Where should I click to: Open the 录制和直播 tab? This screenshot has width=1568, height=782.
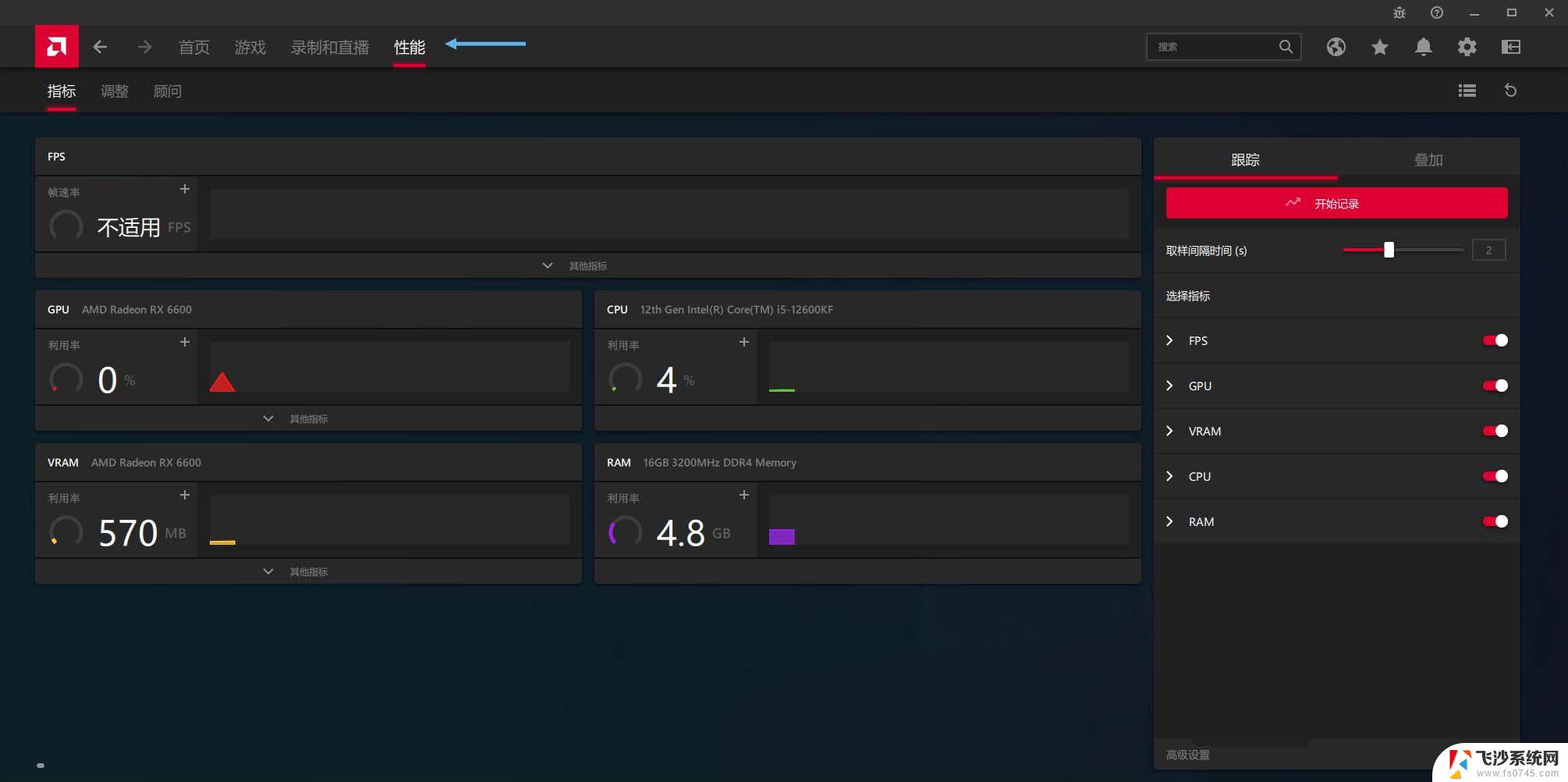[330, 47]
